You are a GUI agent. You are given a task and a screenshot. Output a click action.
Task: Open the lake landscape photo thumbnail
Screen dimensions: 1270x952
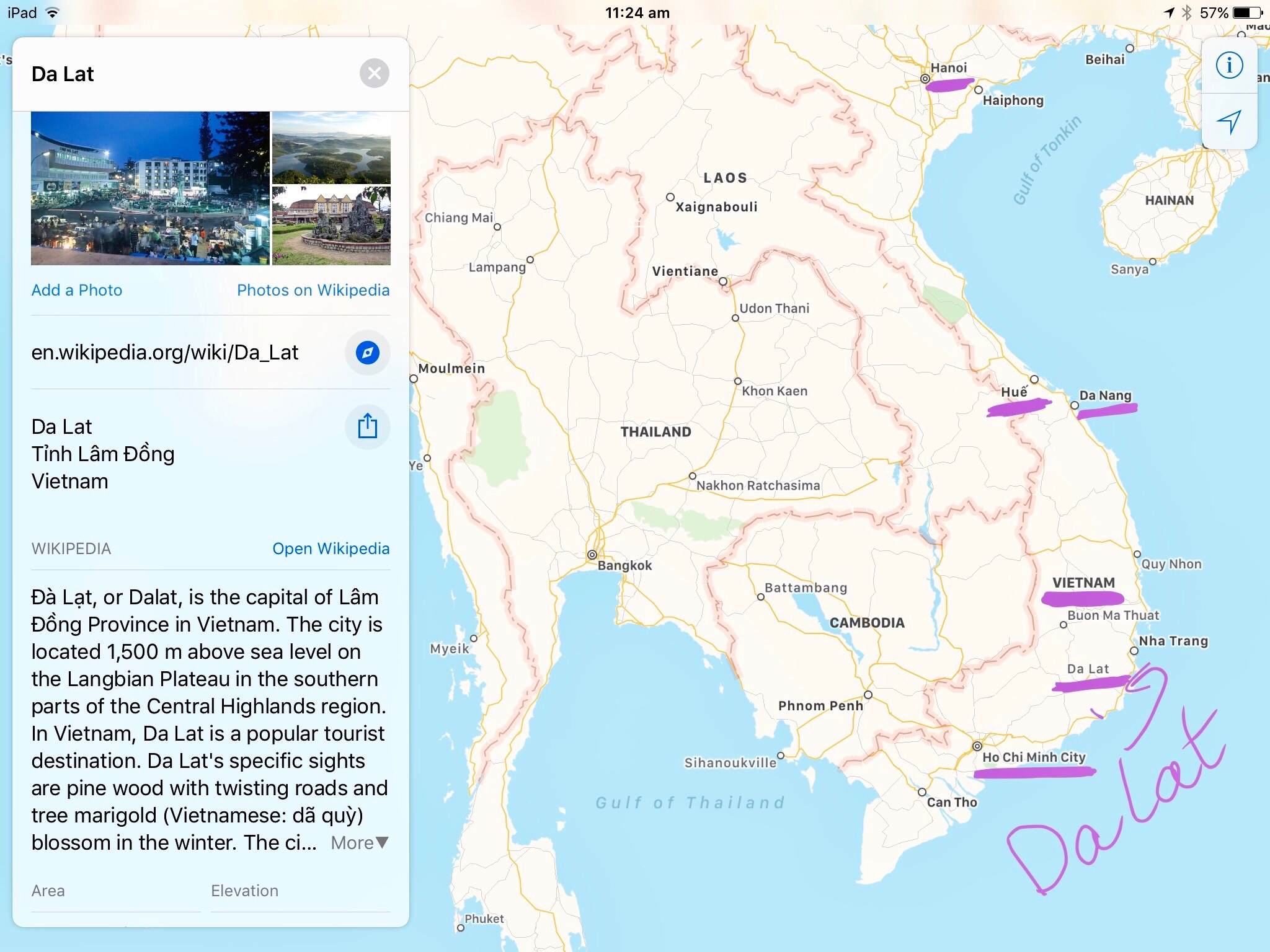pyautogui.click(x=331, y=148)
